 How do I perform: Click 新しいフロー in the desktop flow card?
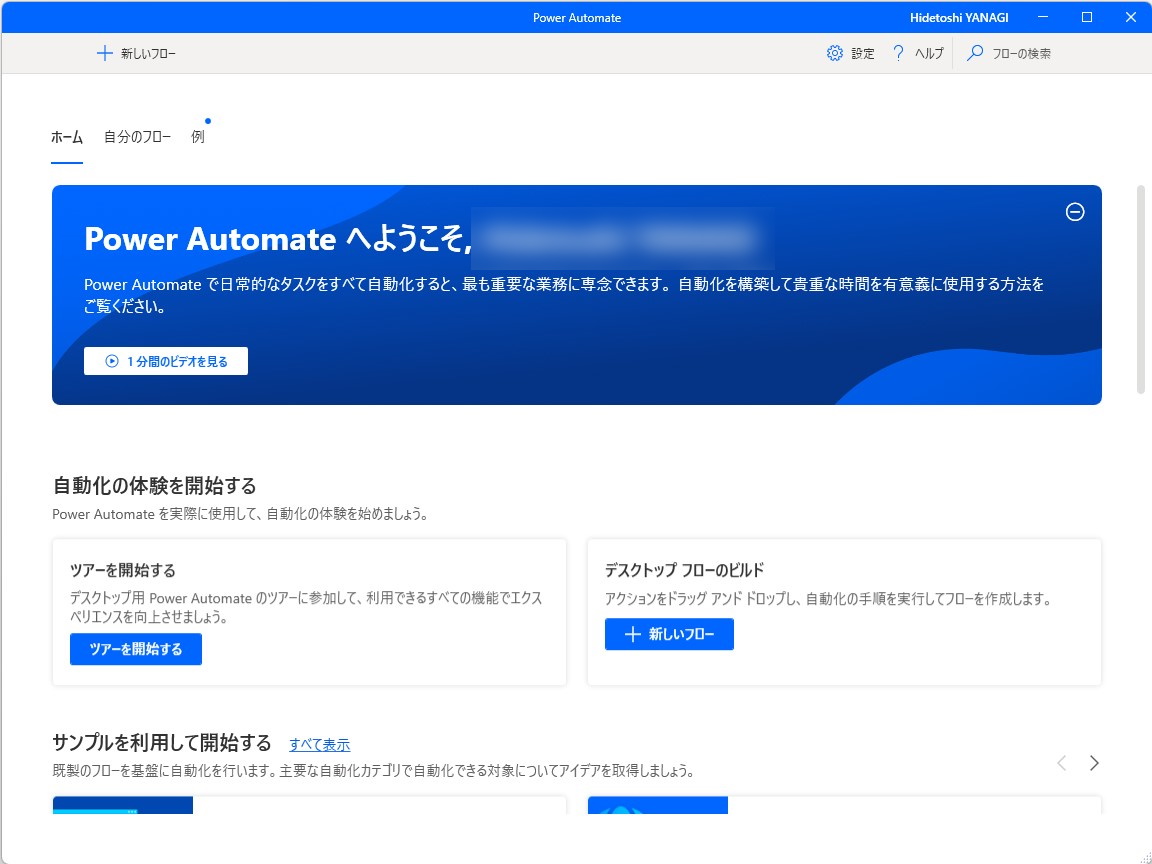click(x=668, y=634)
